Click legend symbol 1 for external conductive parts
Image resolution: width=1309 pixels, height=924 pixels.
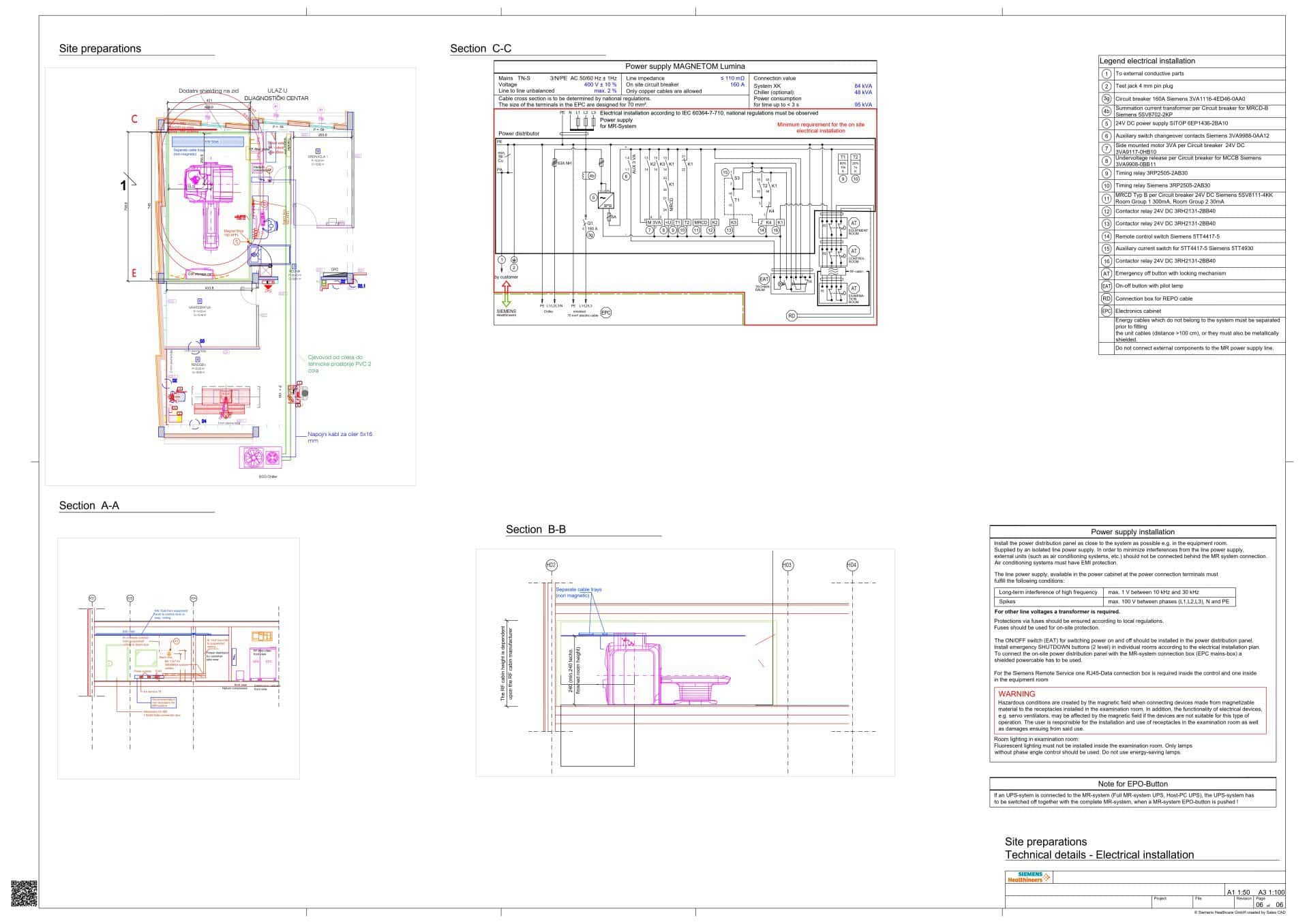(x=1107, y=74)
